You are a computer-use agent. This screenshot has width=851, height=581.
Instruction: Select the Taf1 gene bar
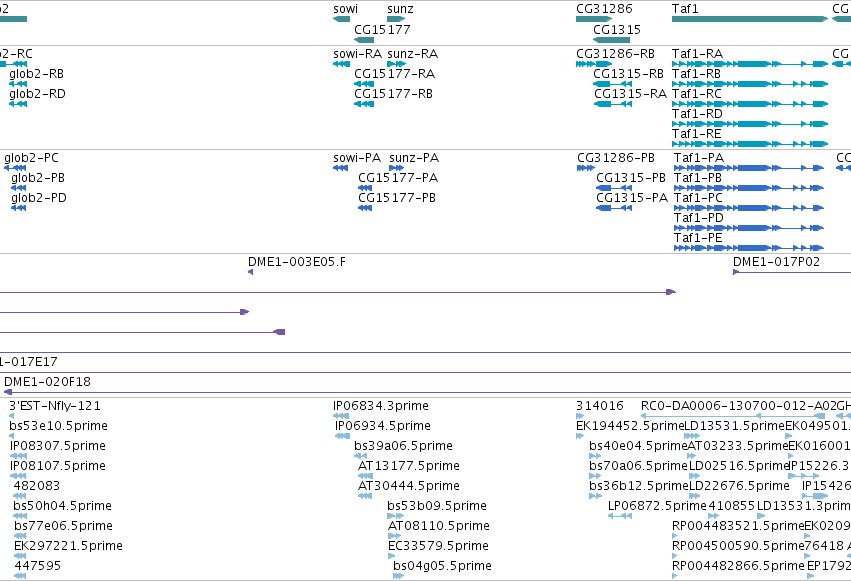[x=750, y=19]
